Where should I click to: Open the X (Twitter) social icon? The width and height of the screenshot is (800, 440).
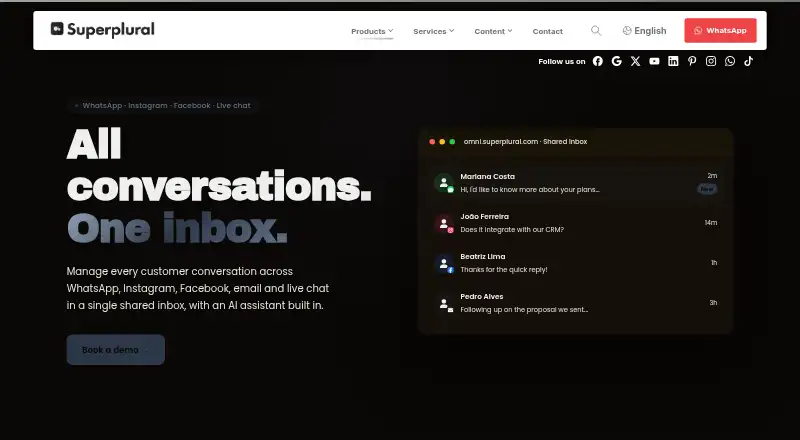click(635, 61)
